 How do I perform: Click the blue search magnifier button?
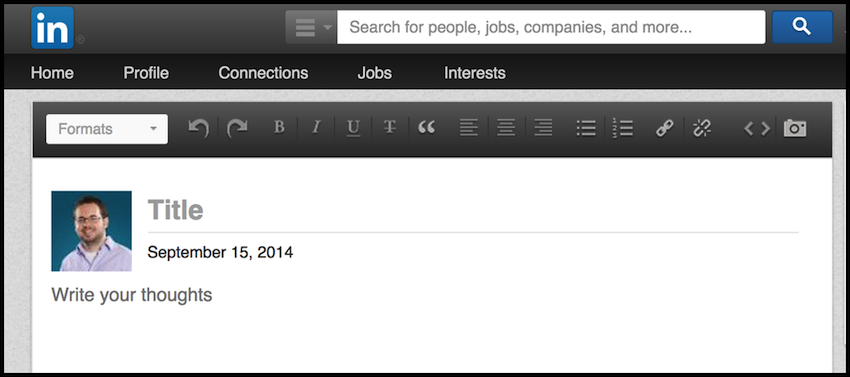(x=802, y=27)
